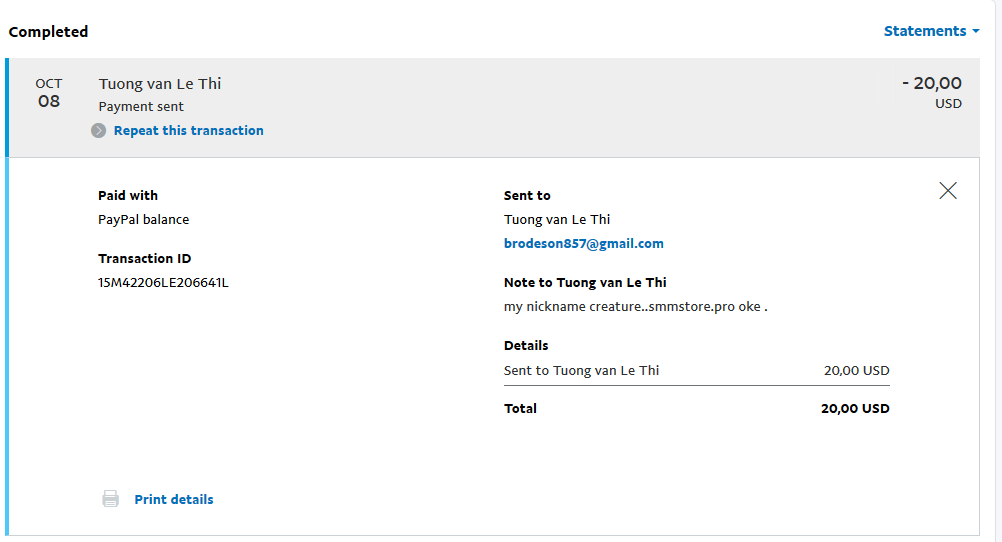Click the -20,00 USD amount in header
The image size is (1002, 542).
[932, 93]
